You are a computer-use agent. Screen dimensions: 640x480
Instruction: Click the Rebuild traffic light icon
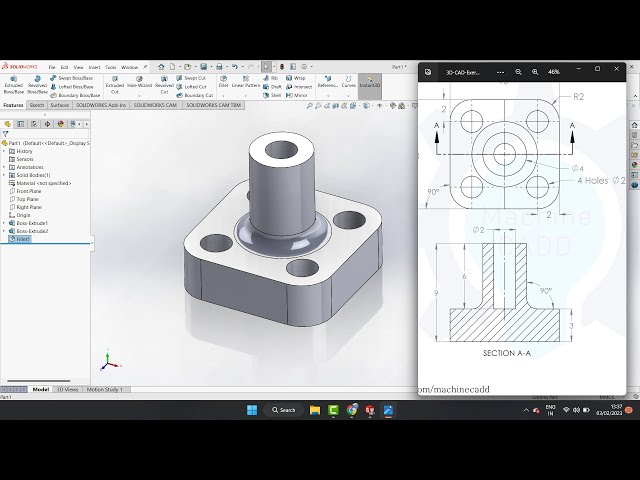282,67
